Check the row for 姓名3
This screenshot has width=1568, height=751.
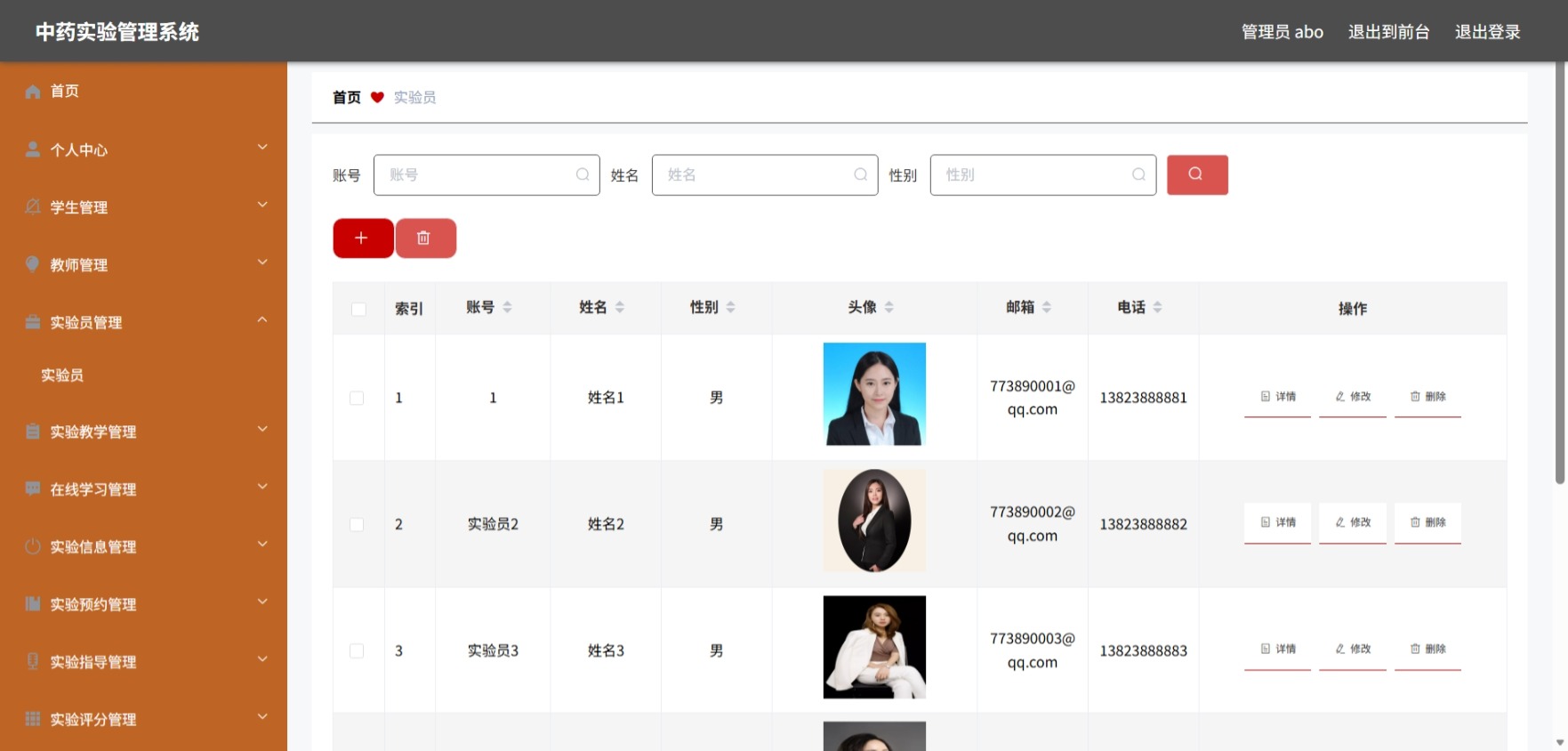point(357,650)
